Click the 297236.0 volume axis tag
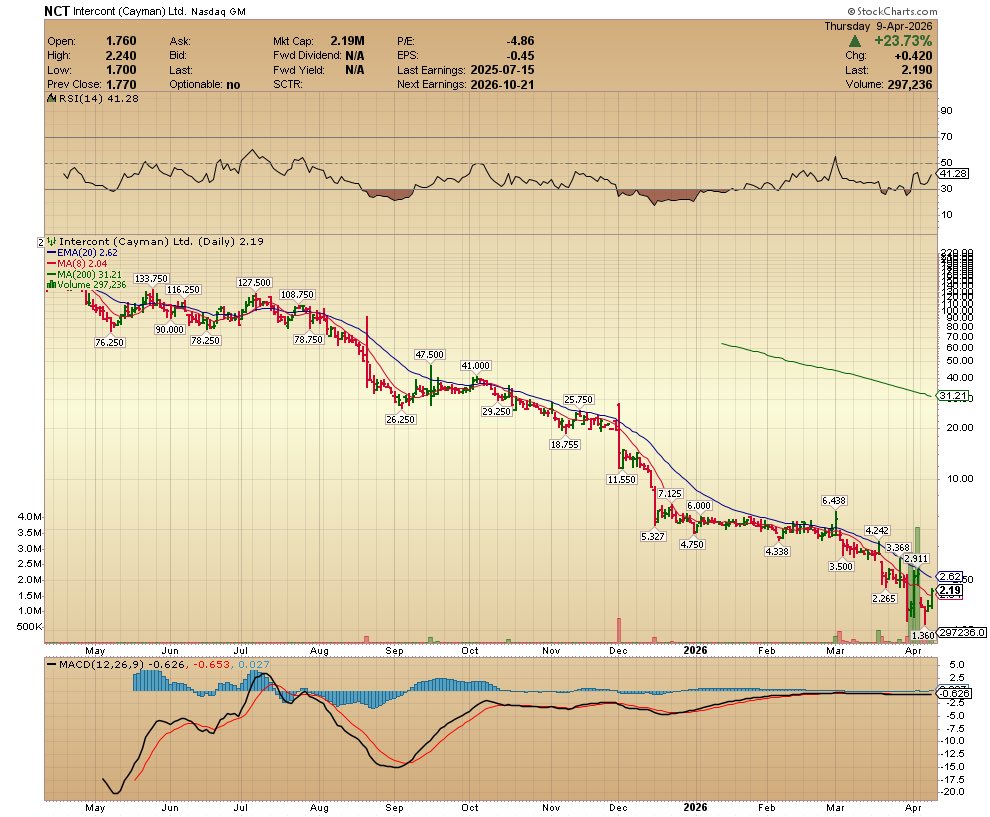 coord(962,632)
